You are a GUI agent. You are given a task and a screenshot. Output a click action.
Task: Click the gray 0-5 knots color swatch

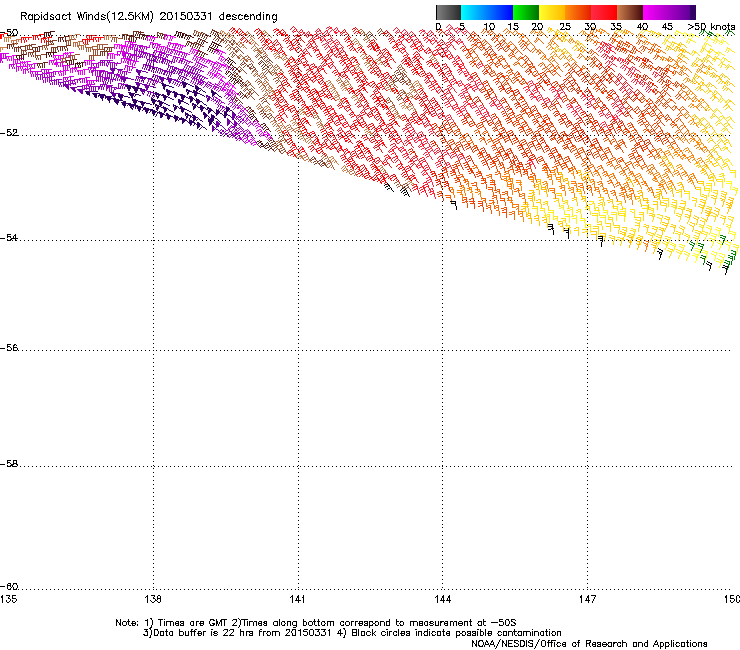click(x=448, y=12)
